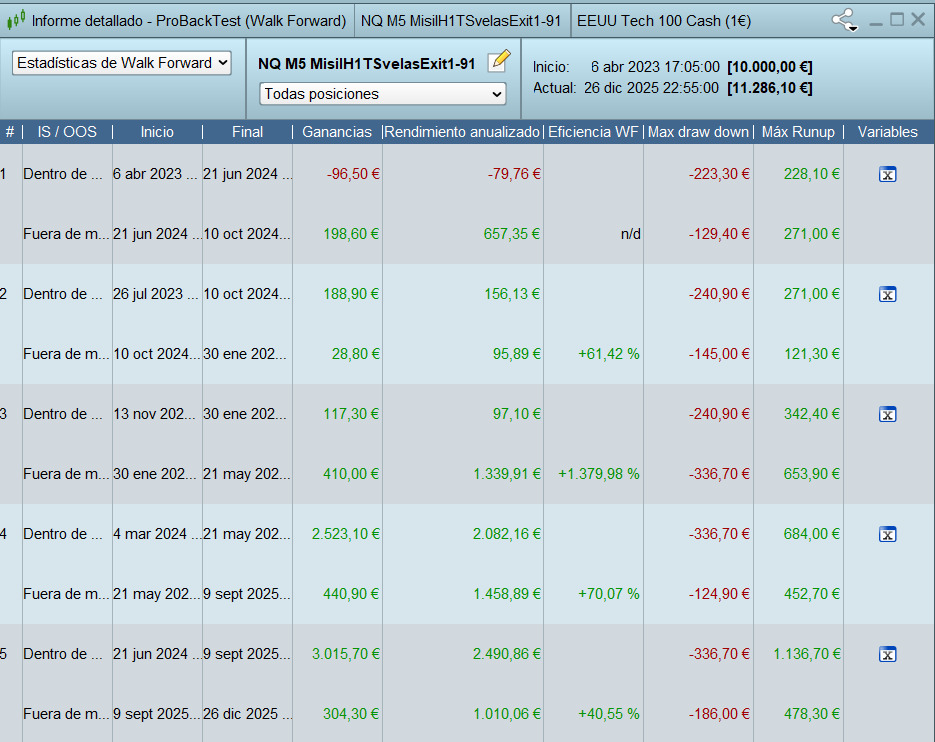This screenshot has width=935, height=742.
Task: Open variables spreadsheet icon for row 2
Action: tap(887, 294)
